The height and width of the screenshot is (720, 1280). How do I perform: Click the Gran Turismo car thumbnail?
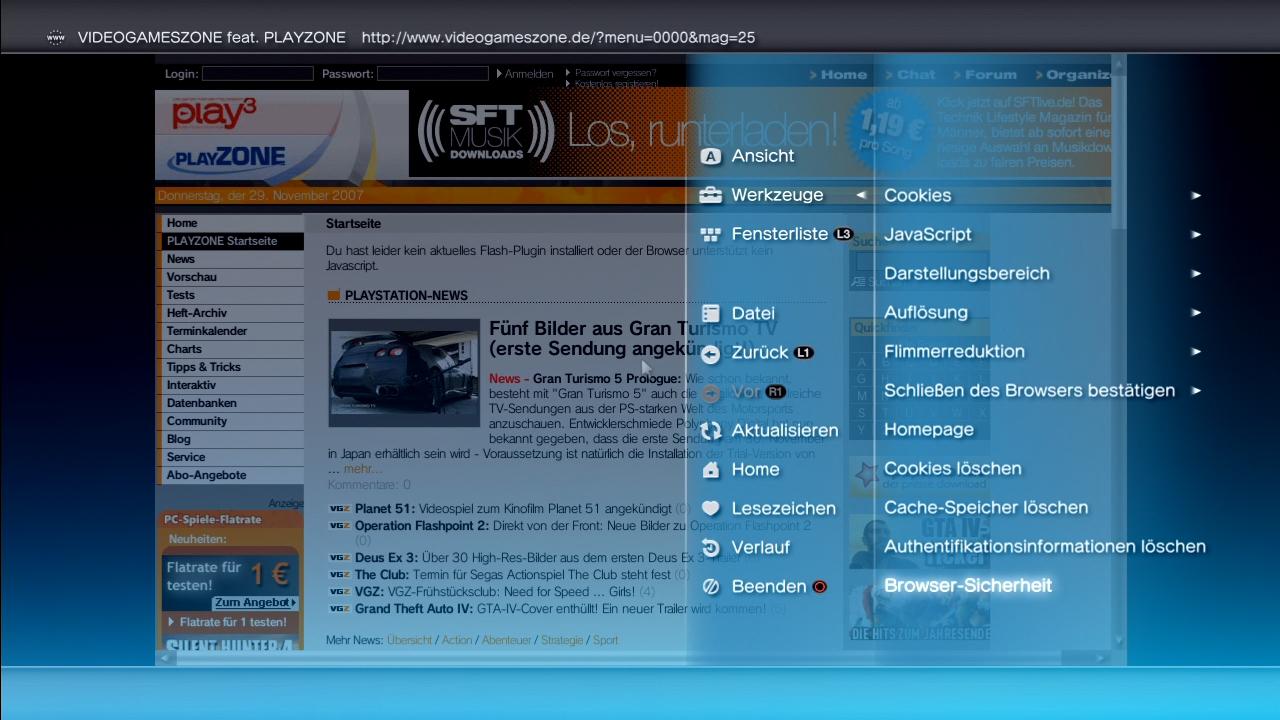404,373
